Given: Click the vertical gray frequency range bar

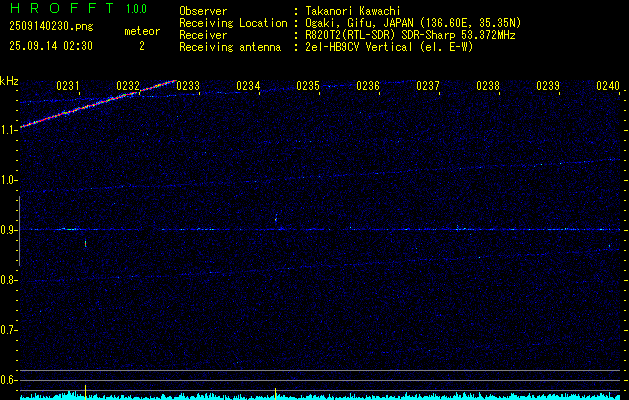Looking at the screenshot, I should pos(19,231).
